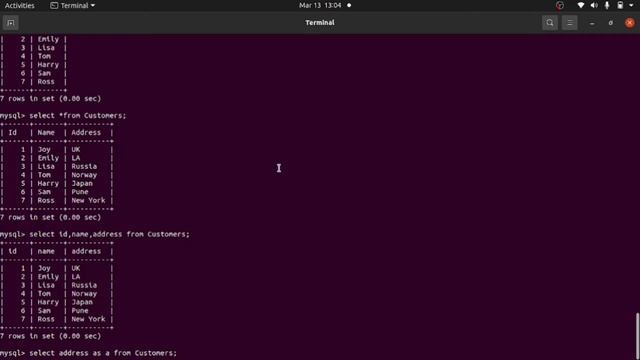Maximize the Terminal window
Viewport: 640px width, 360px height.
tap(611, 23)
